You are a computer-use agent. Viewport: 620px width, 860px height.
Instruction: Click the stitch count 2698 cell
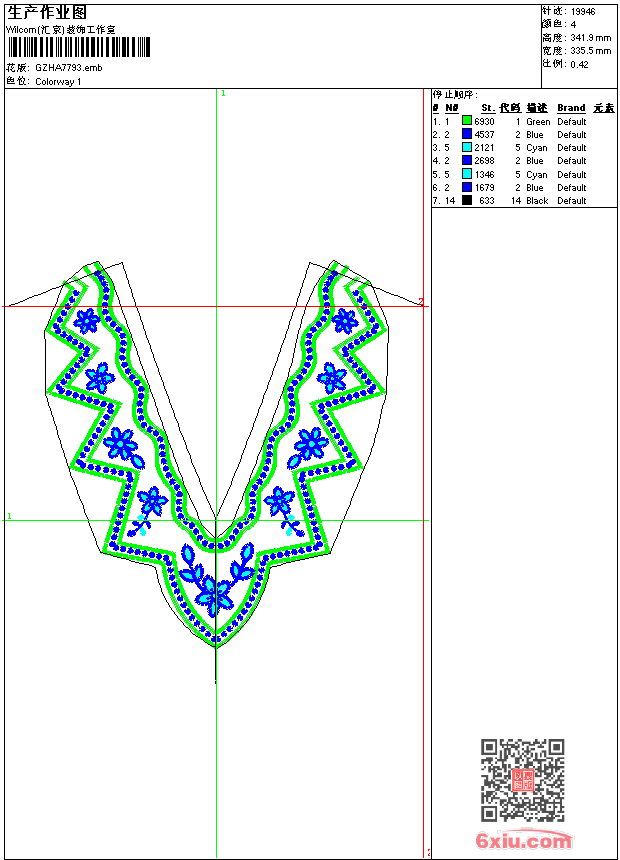(x=484, y=161)
